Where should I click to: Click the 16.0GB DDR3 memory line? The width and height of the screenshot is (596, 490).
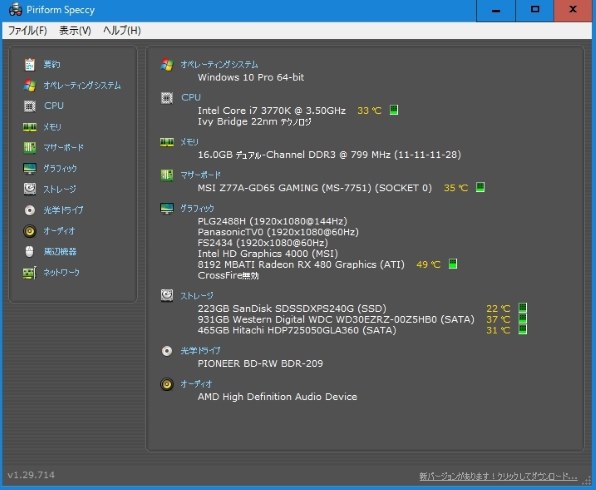point(329,155)
